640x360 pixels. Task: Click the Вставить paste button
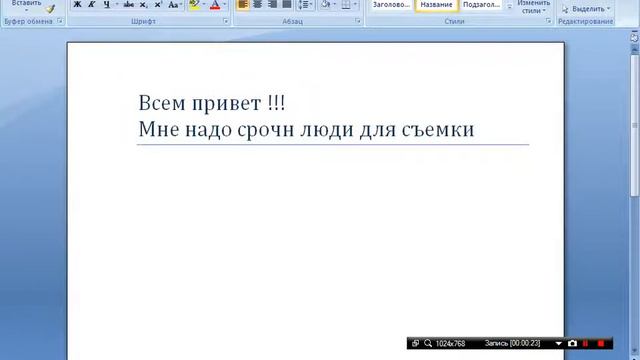pos(26,6)
